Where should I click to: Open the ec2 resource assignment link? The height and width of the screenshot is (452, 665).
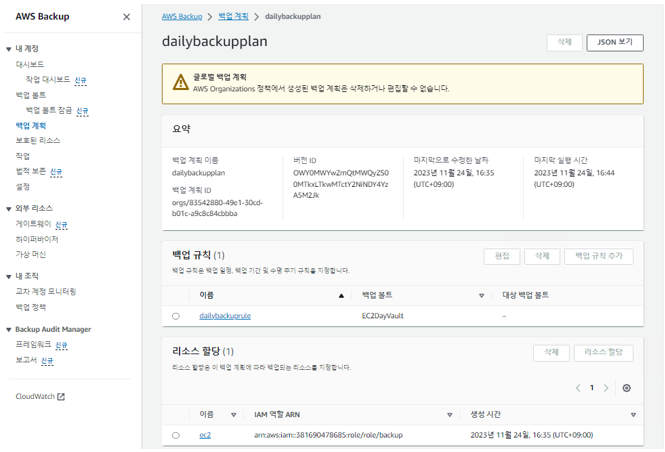click(205, 435)
